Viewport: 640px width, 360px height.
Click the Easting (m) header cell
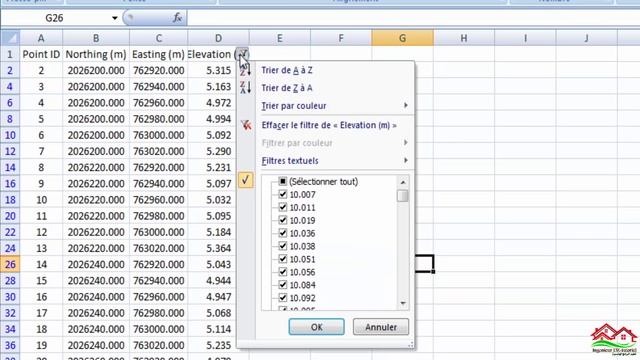158,54
